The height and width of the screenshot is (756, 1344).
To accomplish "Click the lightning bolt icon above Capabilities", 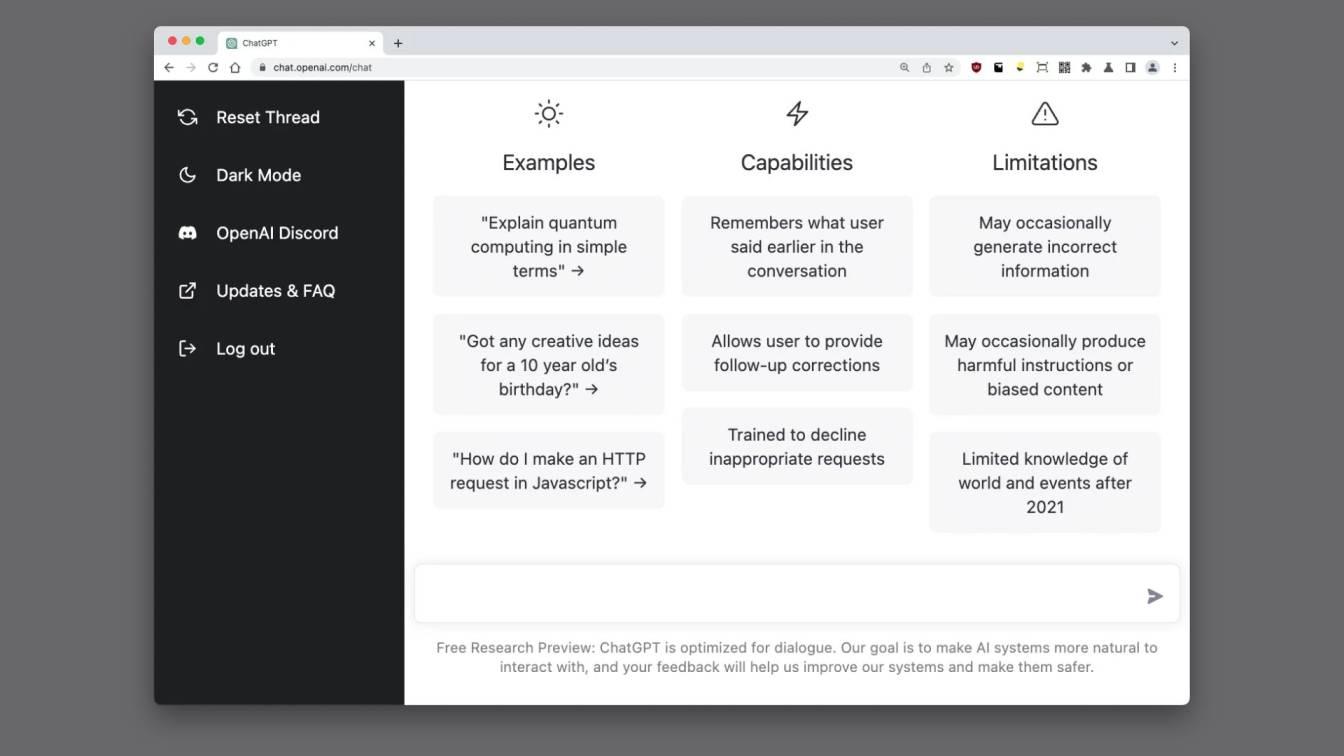I will coord(797,114).
